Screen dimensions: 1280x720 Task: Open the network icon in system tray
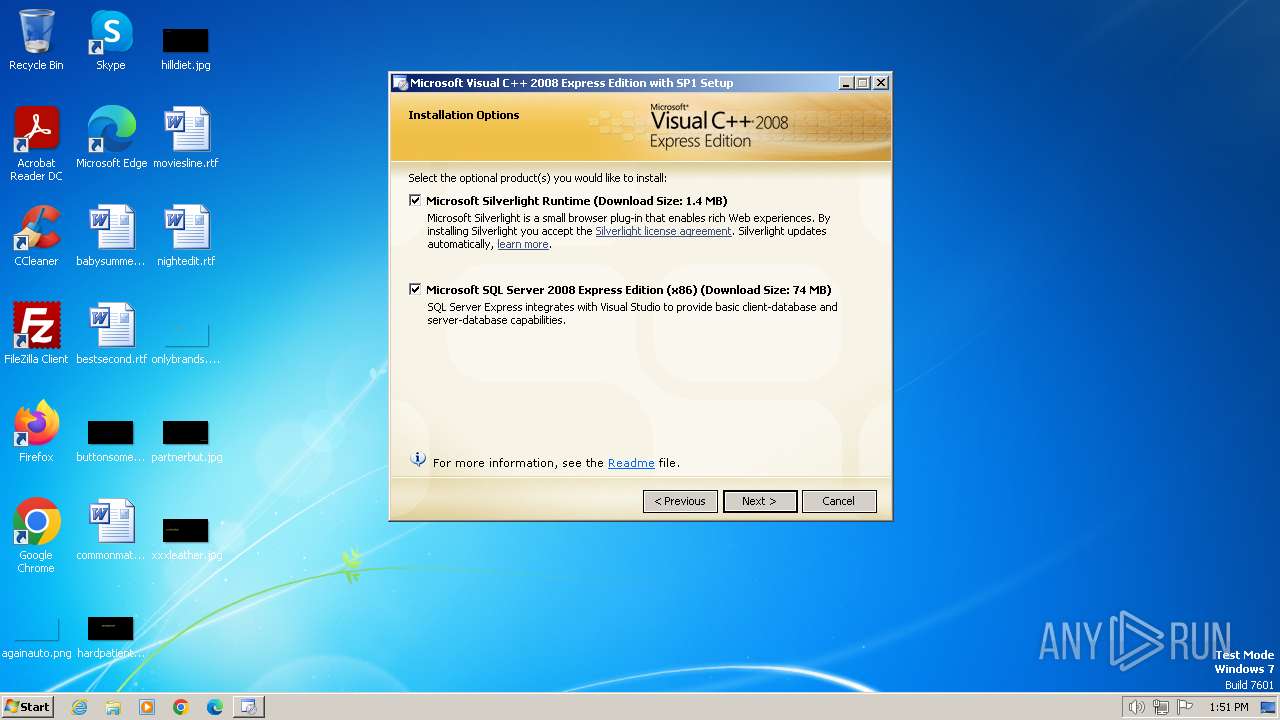(1161, 707)
